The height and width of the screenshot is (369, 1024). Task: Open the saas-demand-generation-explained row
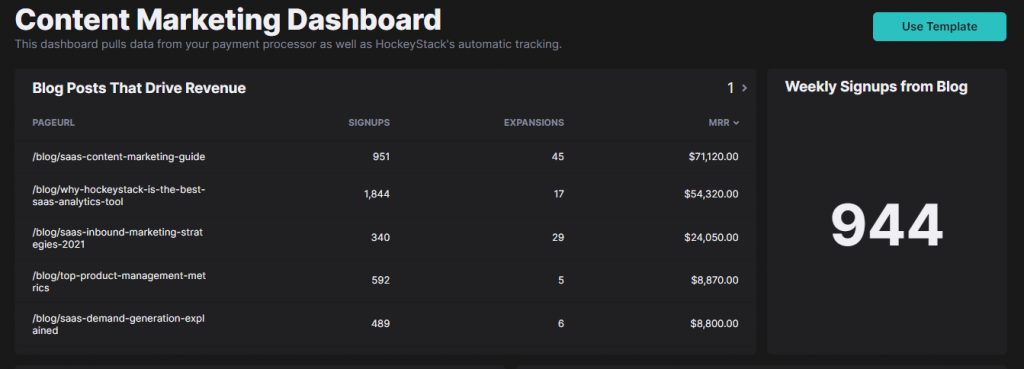pos(385,324)
